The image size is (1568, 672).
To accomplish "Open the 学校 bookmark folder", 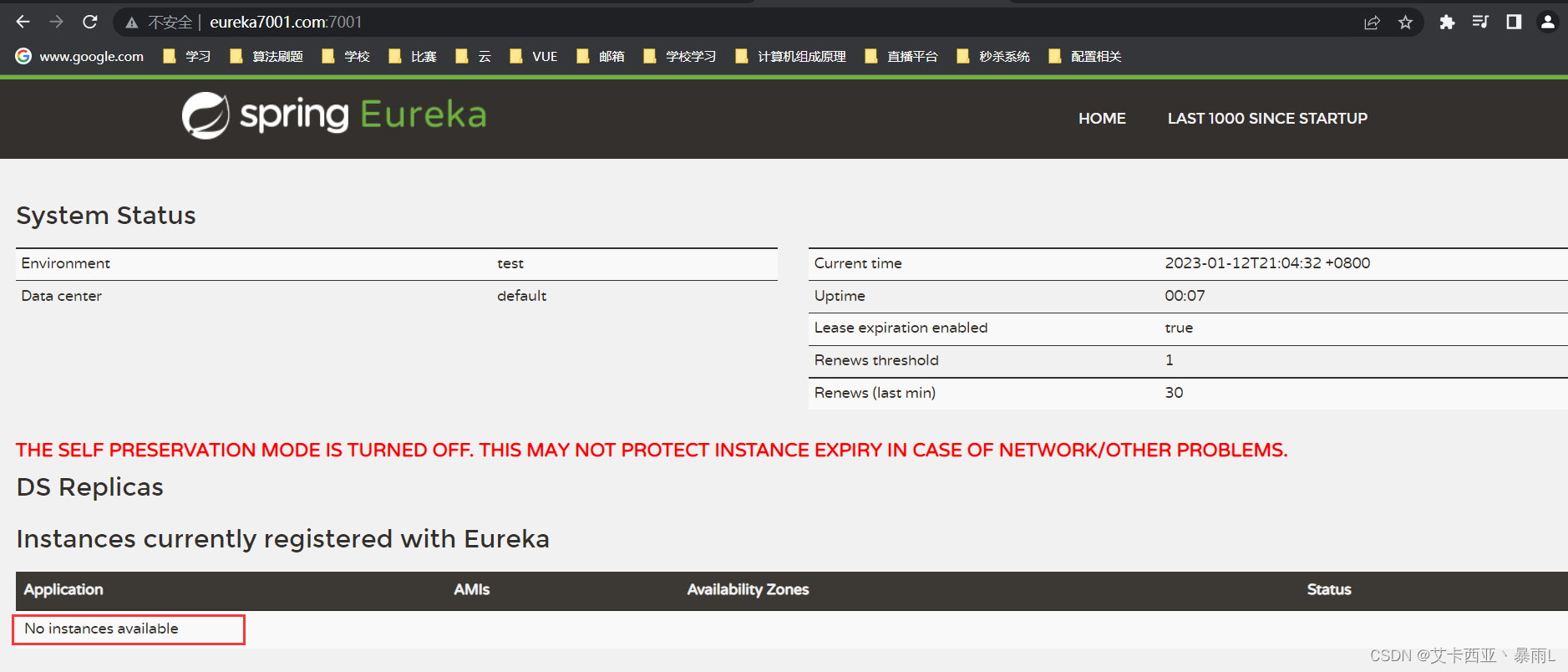I will pos(345,56).
